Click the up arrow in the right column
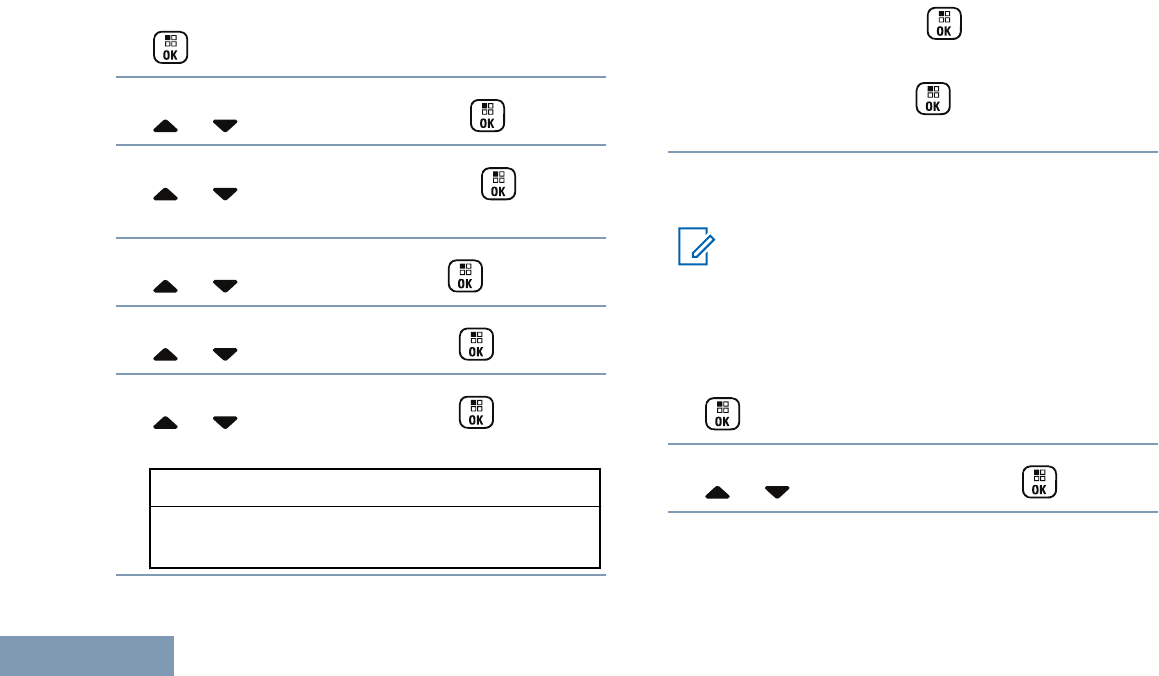1159x676 pixels. pos(718,493)
